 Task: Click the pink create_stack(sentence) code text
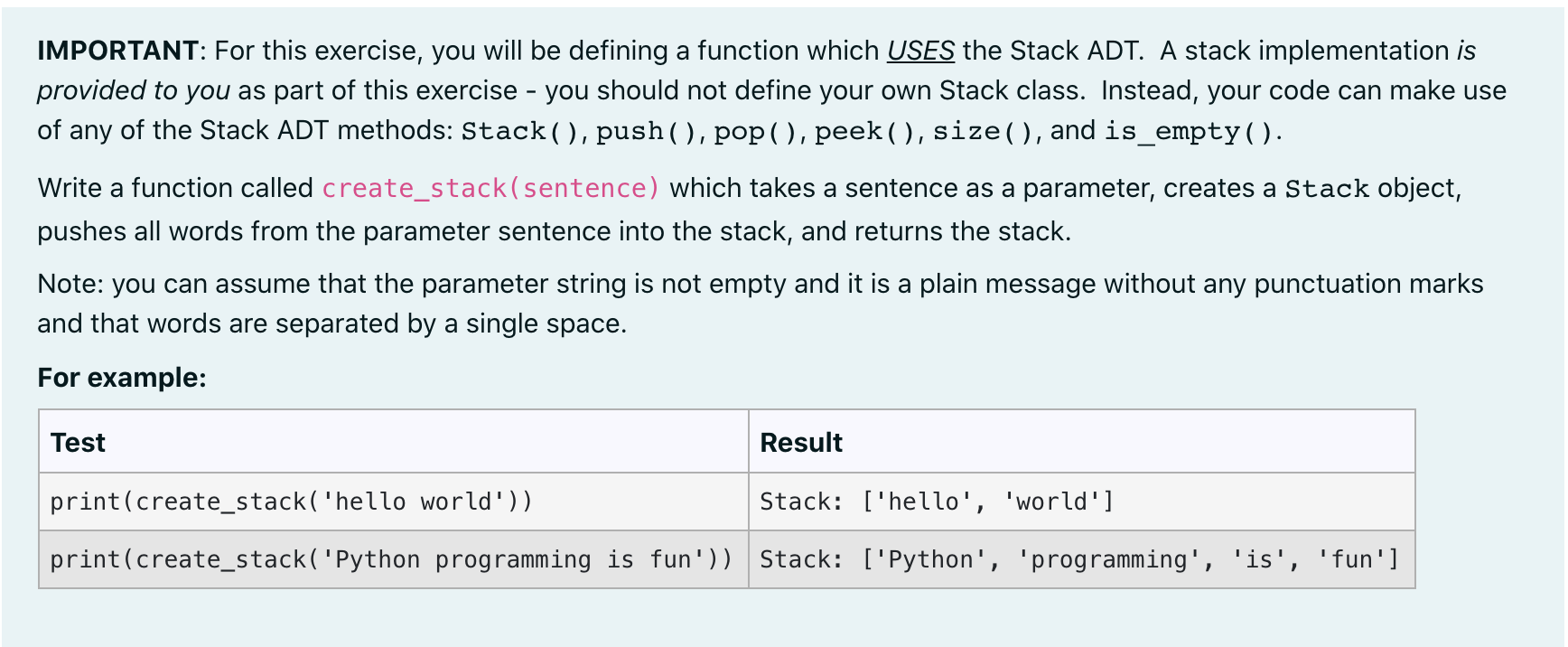pos(490,188)
